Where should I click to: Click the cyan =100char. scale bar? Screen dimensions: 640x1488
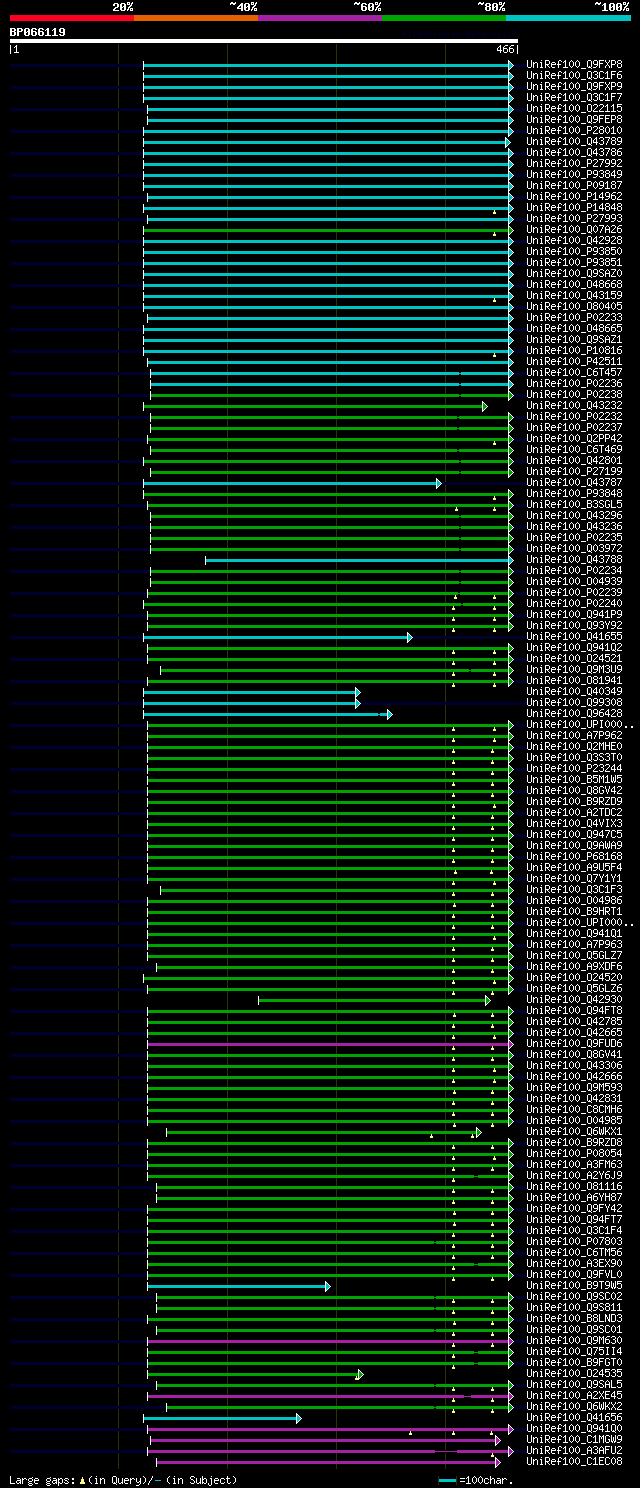pyautogui.click(x=447, y=1481)
